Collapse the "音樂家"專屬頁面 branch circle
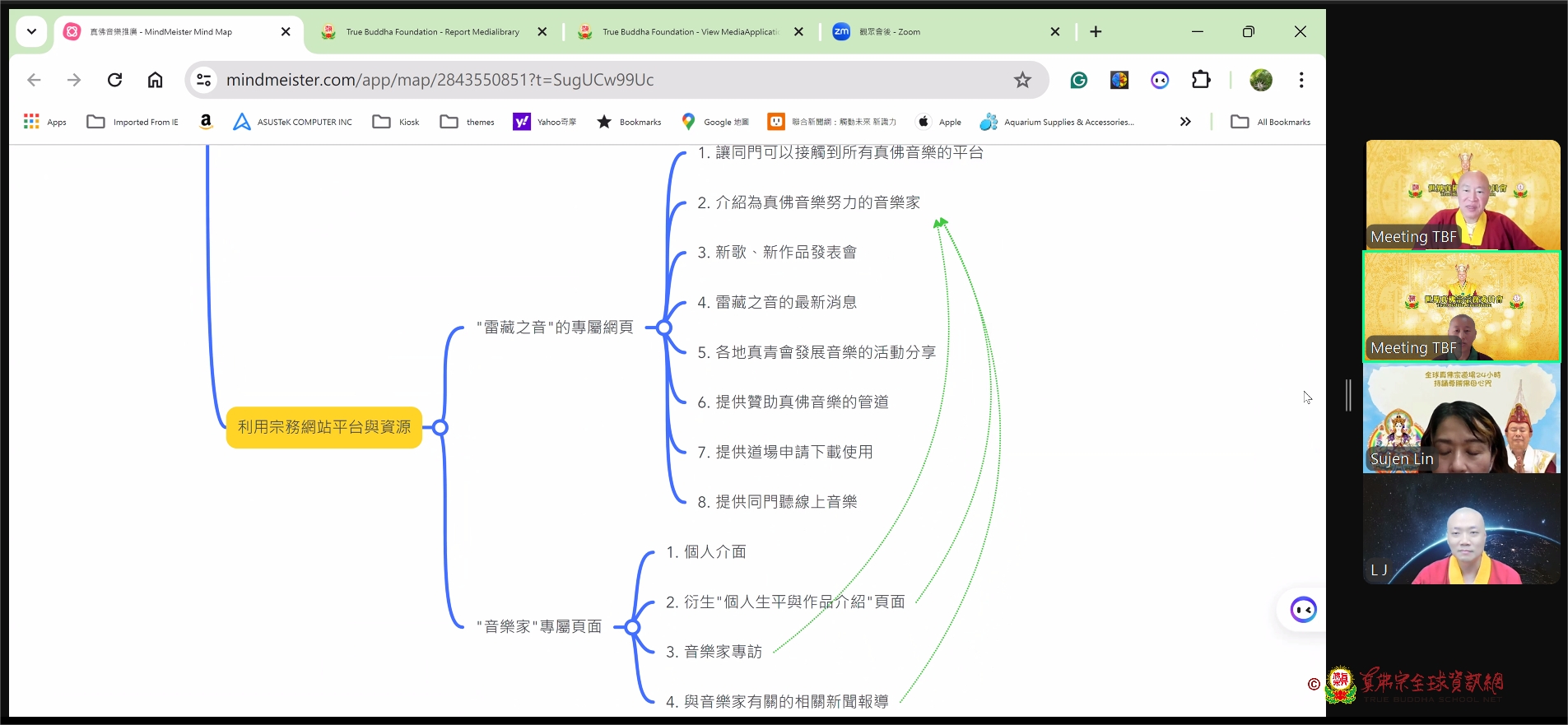The height and width of the screenshot is (725, 1568). [632, 627]
